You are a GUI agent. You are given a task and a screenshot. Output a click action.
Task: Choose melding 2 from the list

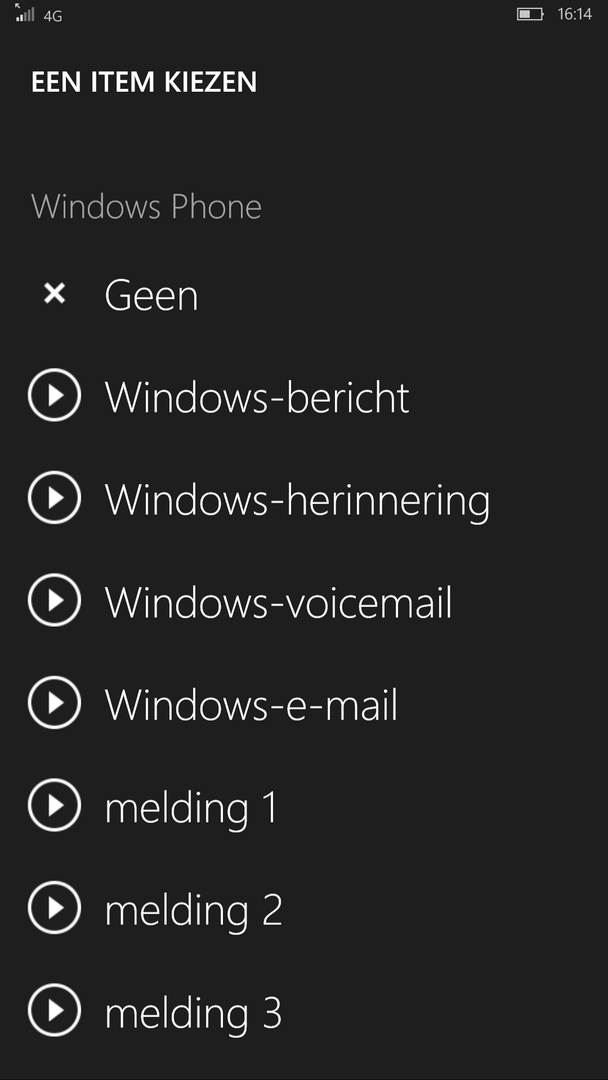coord(193,910)
